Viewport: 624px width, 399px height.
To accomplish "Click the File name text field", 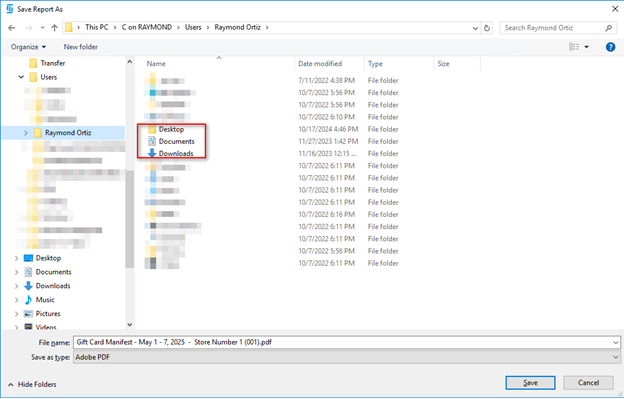I will [342, 343].
